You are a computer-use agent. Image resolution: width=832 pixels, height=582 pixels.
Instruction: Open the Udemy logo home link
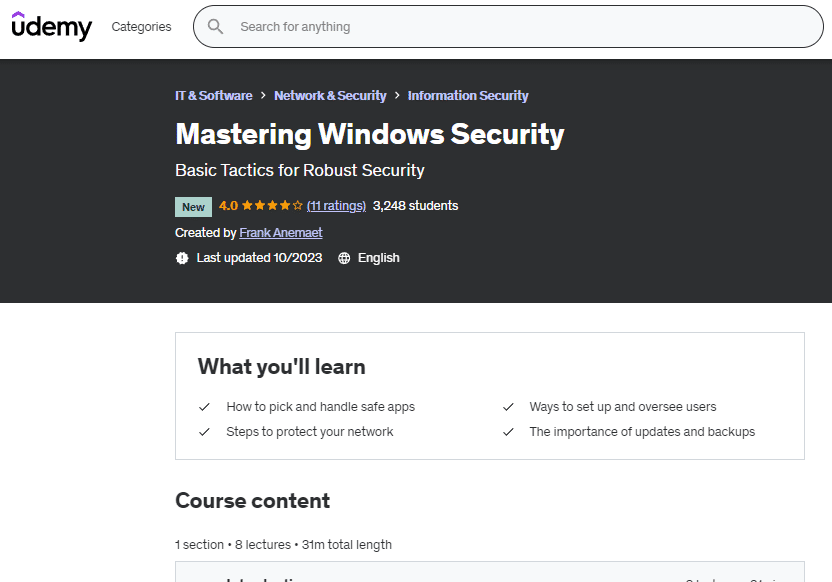click(51, 26)
